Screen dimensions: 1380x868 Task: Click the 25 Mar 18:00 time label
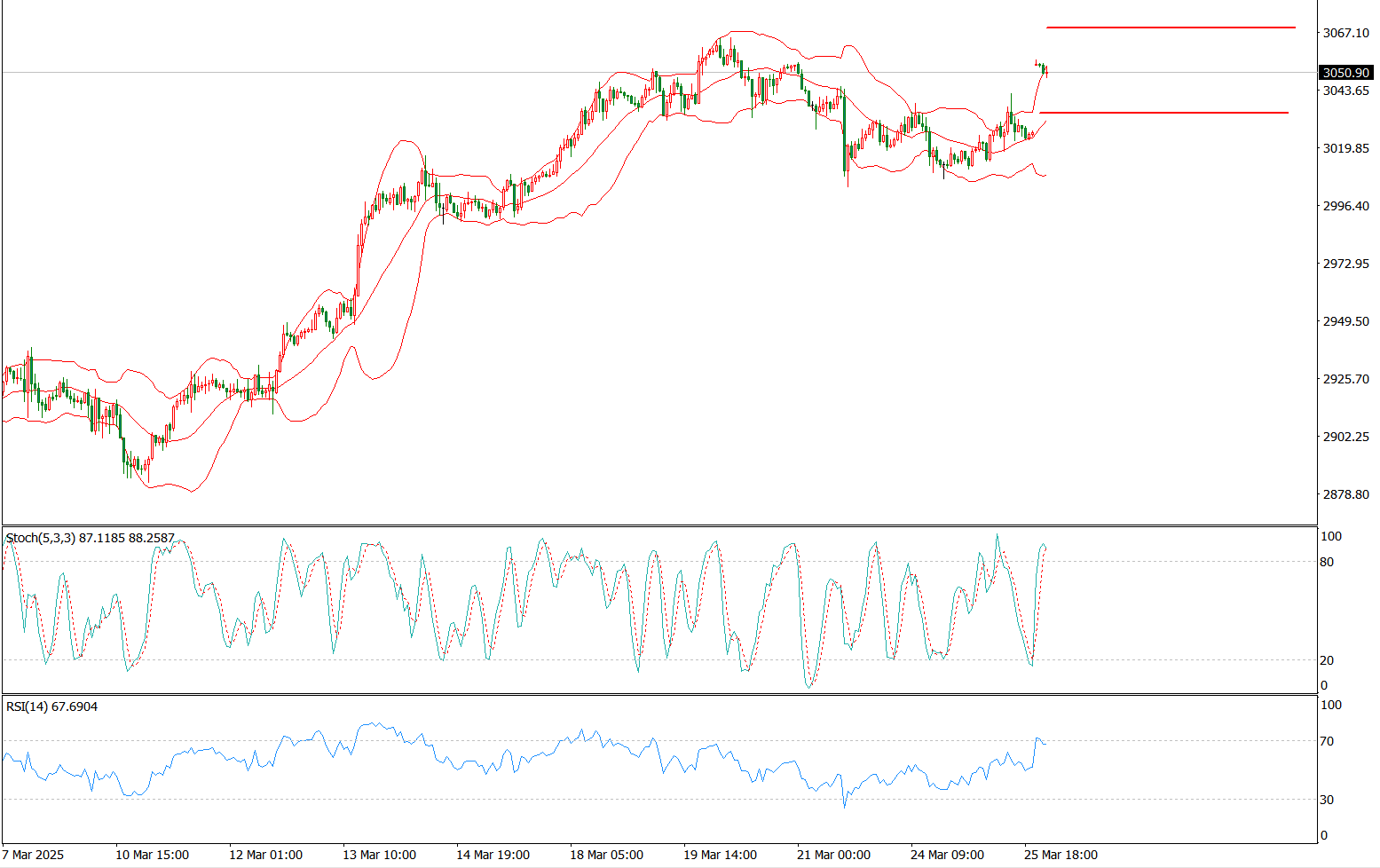(1061, 855)
